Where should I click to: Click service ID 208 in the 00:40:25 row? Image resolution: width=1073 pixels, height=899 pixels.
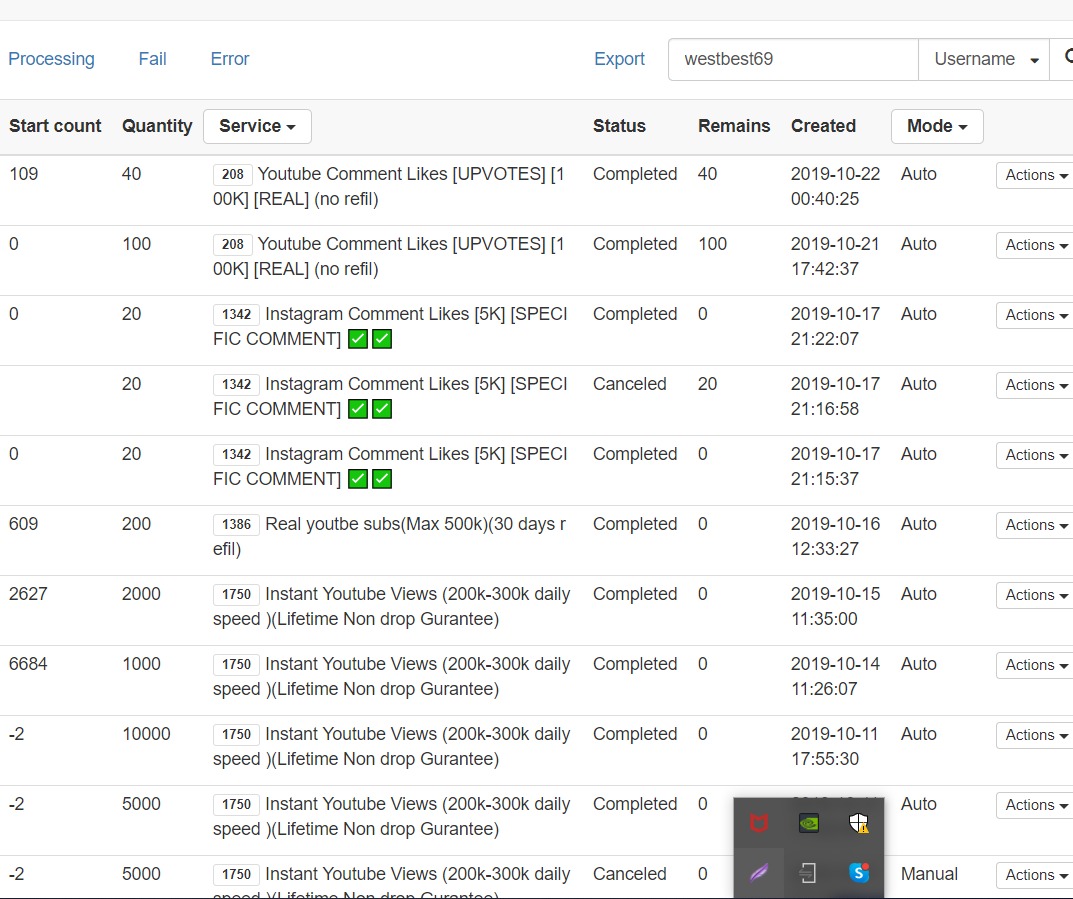[233, 174]
